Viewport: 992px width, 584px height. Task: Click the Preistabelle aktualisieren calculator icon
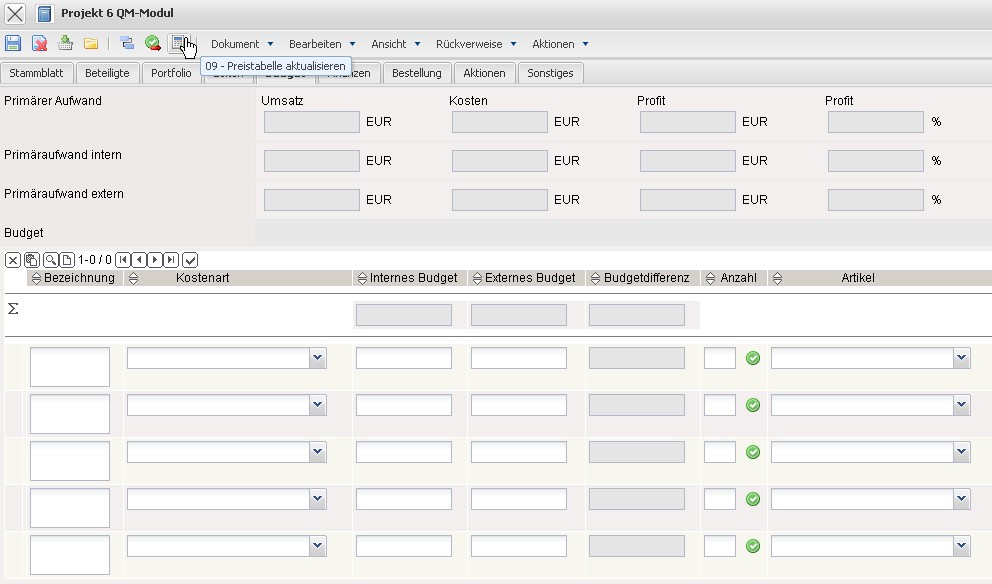click(x=180, y=43)
